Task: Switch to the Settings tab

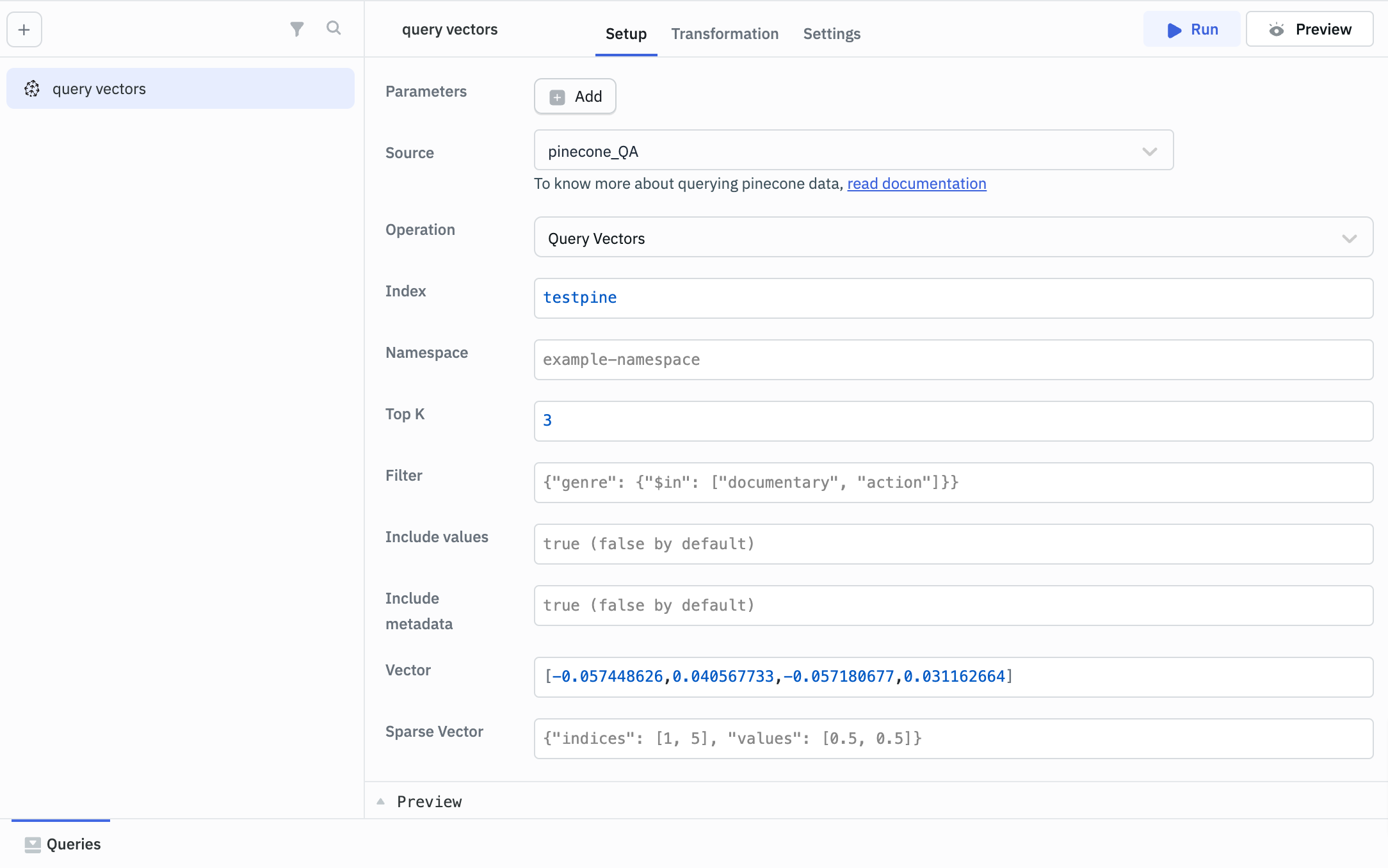Action: click(x=832, y=33)
